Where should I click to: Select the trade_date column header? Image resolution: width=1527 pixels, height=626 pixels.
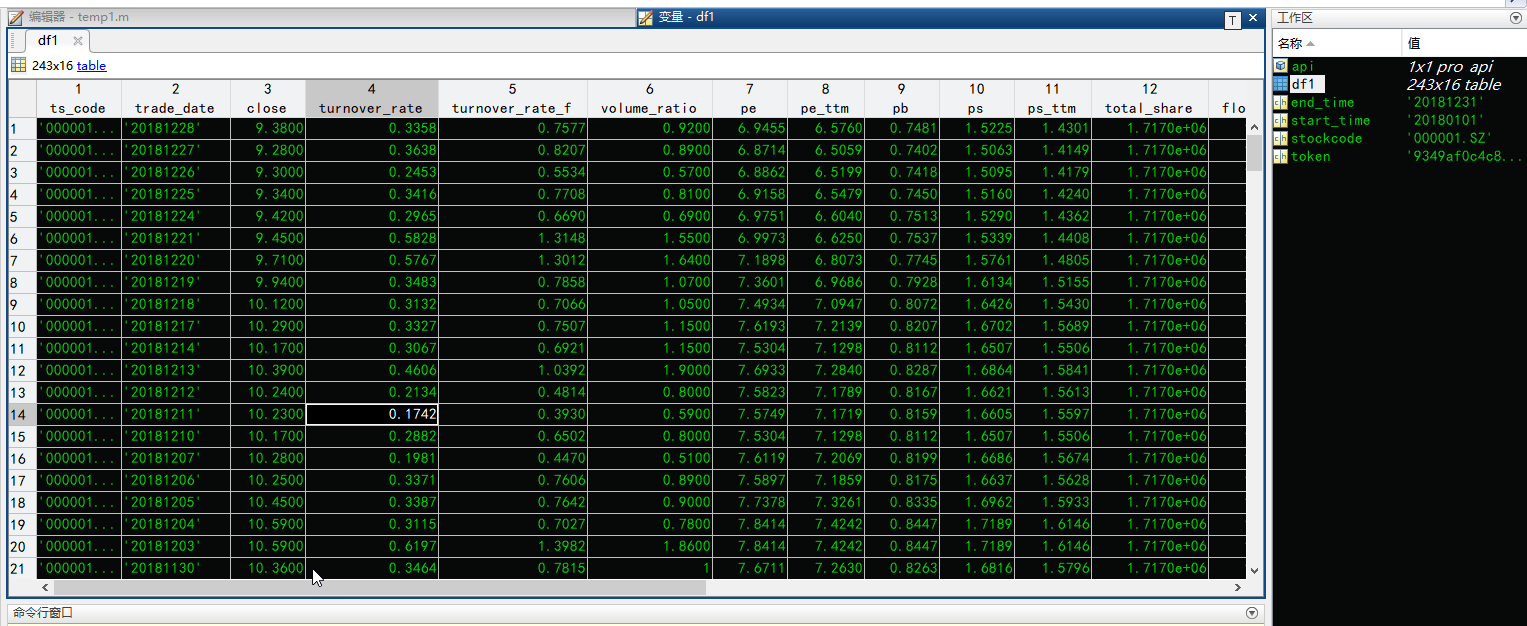click(x=175, y=99)
